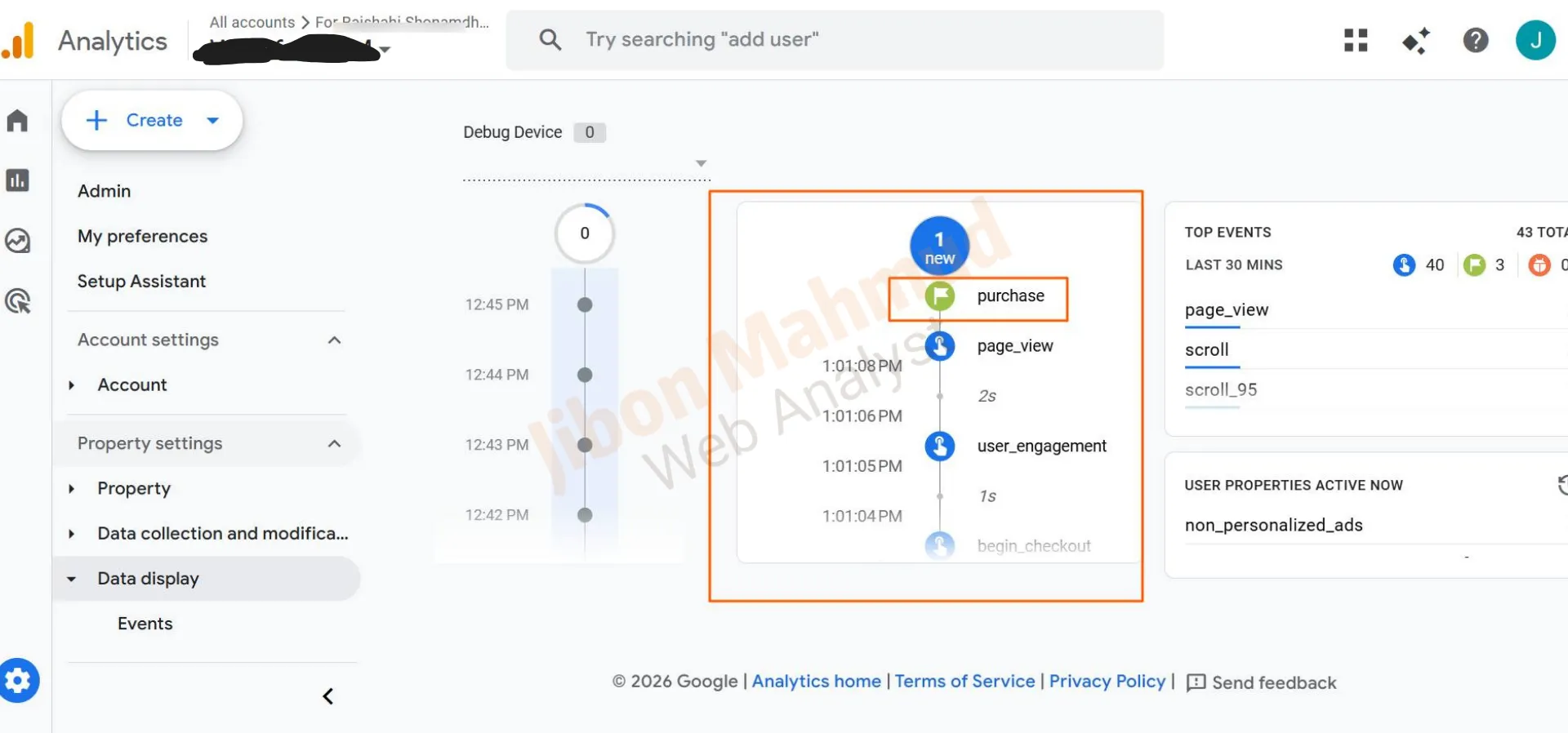The width and height of the screenshot is (1568, 733).
Task: Select Events under Data display
Action: point(145,624)
